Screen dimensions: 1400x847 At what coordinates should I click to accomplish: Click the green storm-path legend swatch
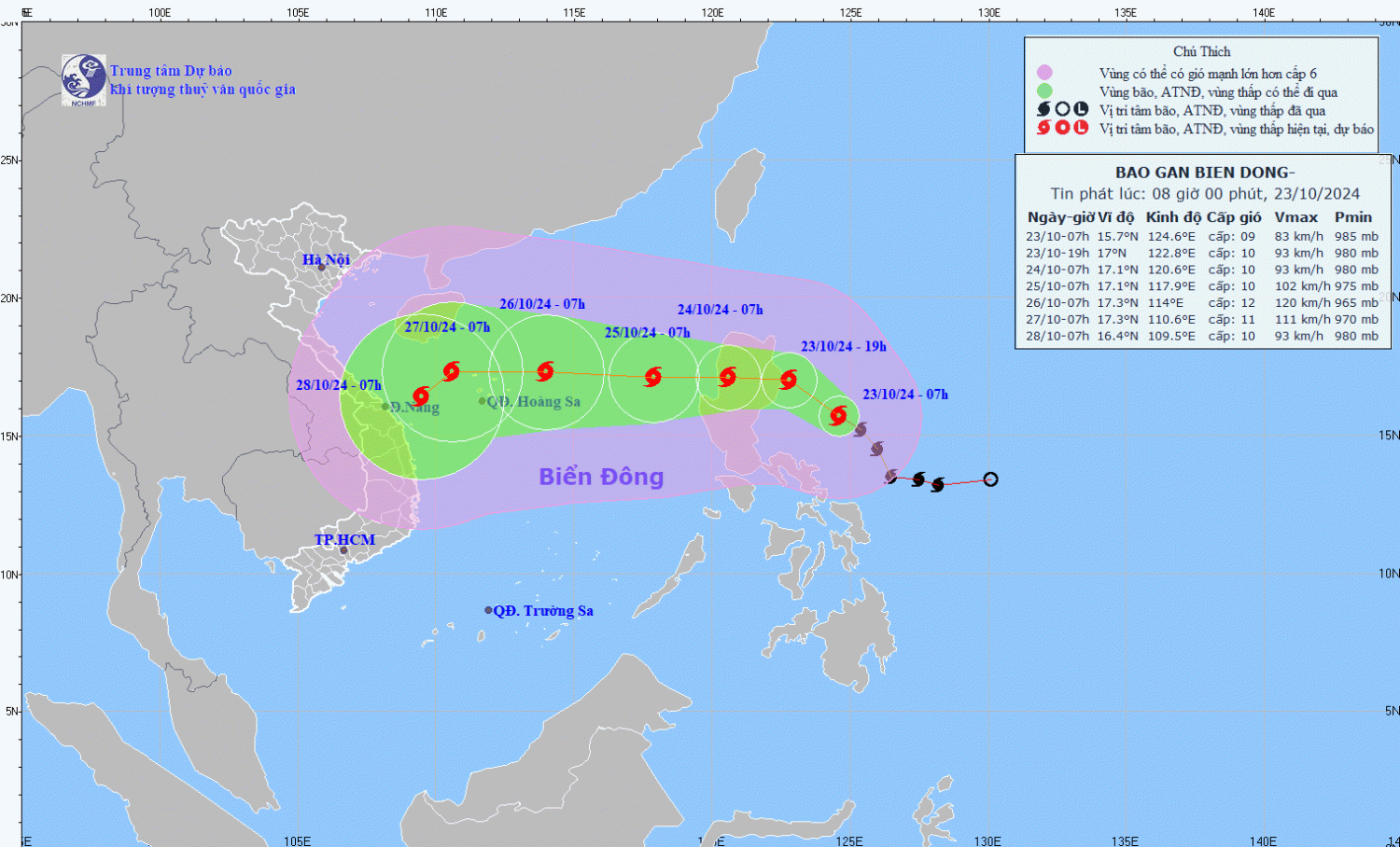tap(1044, 91)
